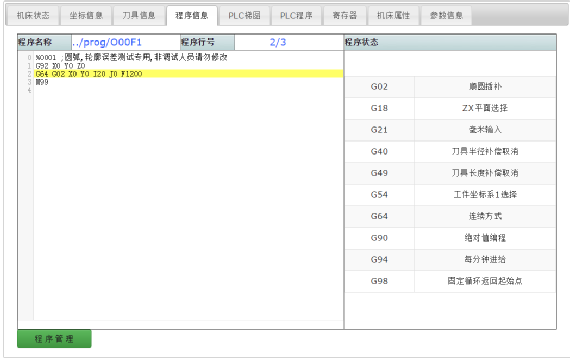Click the G18 status row code
The width and height of the screenshot is (570, 360).
click(x=379, y=108)
